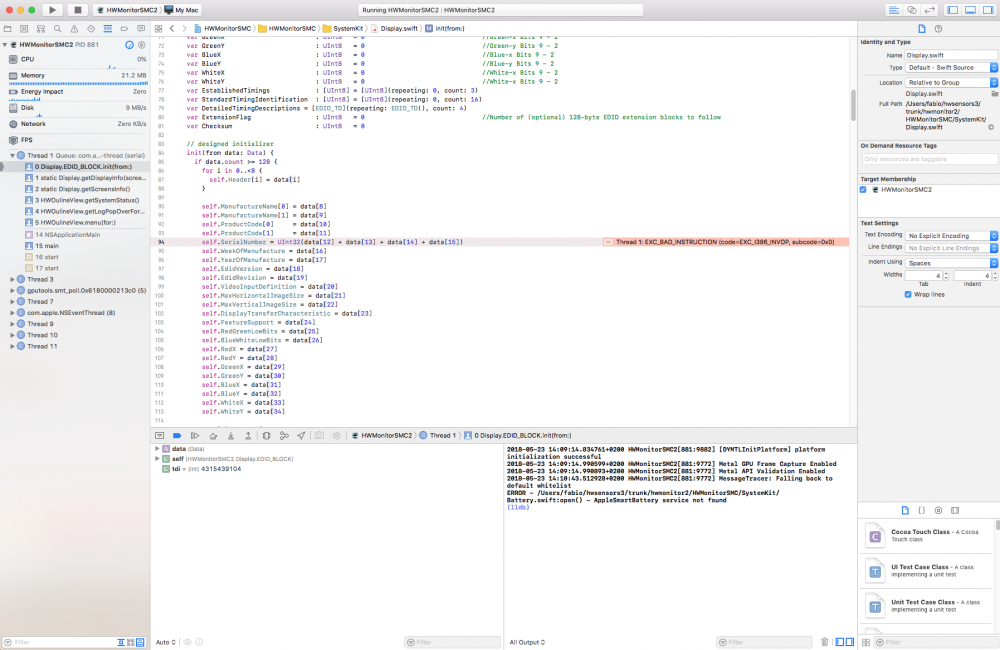The height and width of the screenshot is (650, 1000).
Task: Open the test navigator diamond icon
Action: tap(91, 29)
